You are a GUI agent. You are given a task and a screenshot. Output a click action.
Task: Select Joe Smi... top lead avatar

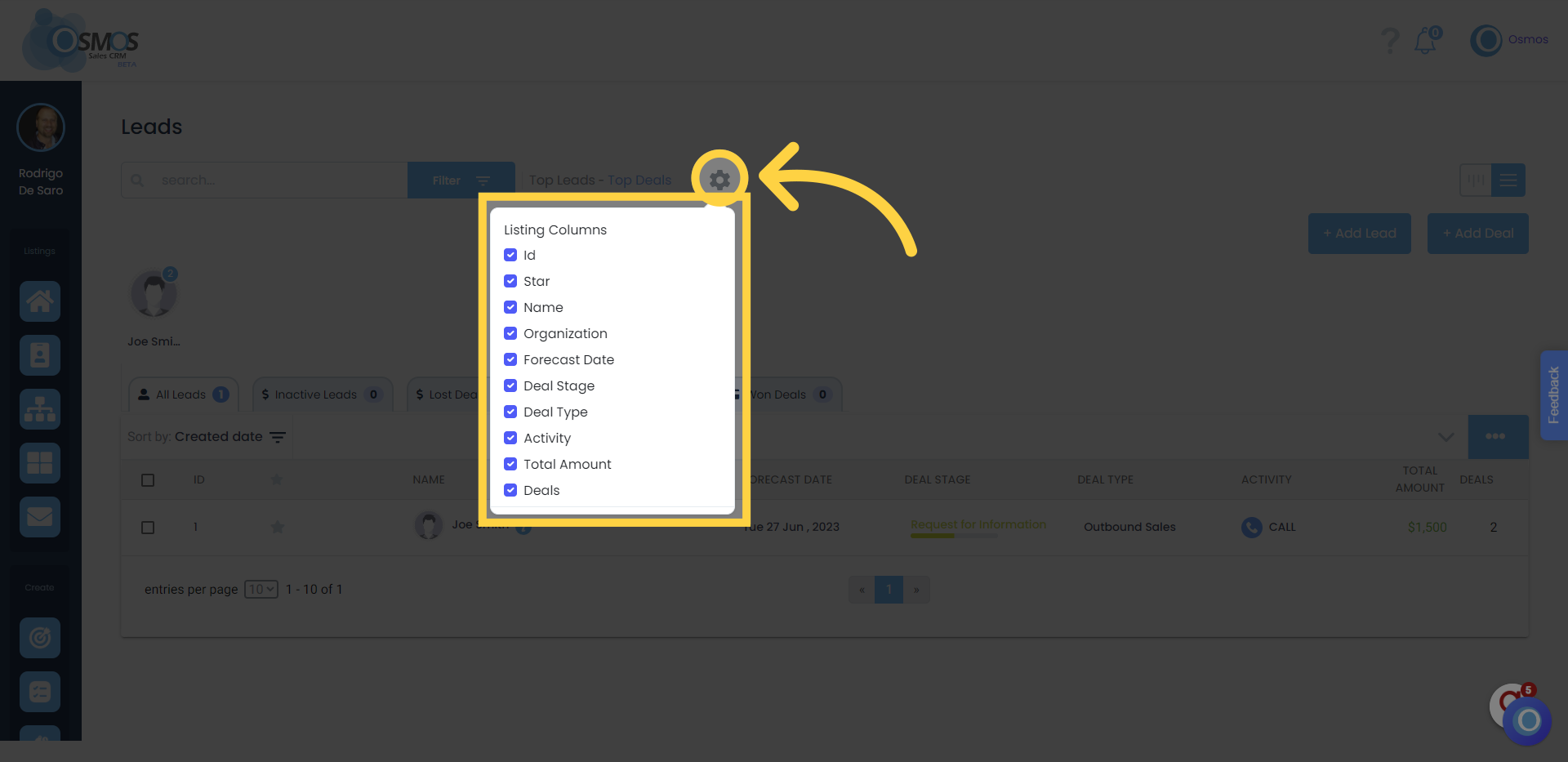154,294
